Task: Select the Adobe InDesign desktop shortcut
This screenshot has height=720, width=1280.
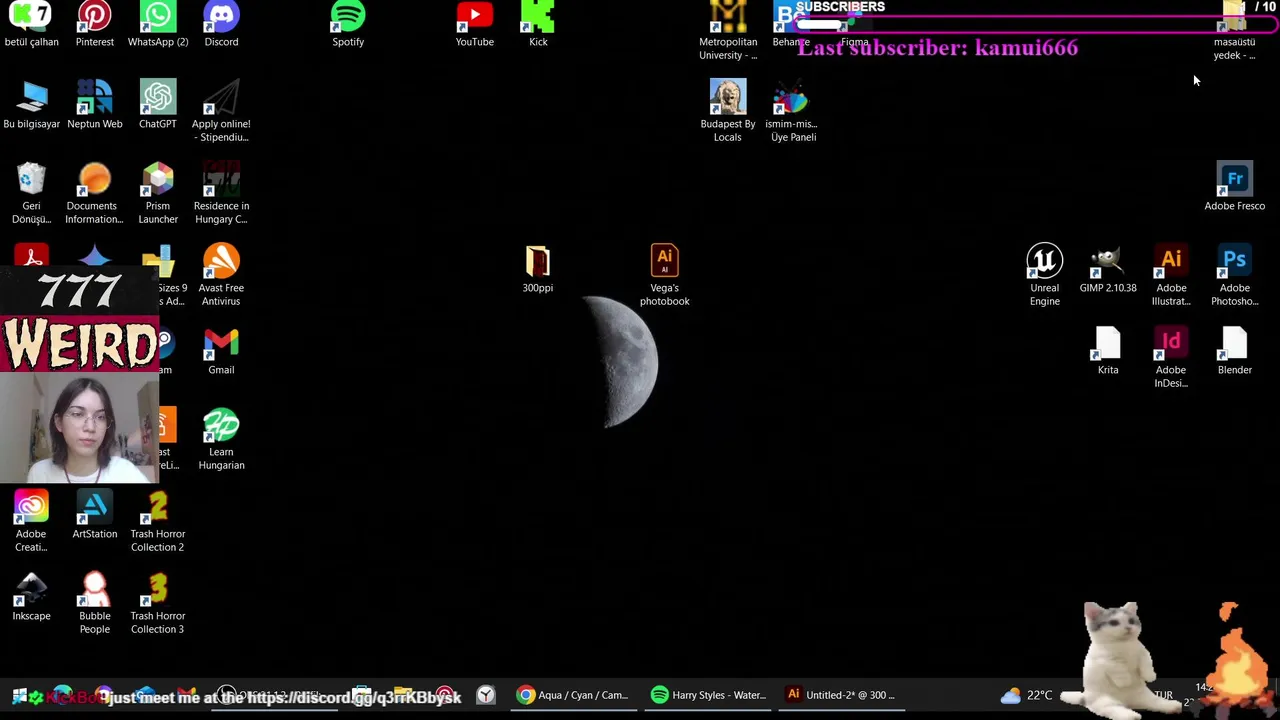Action: (x=1171, y=357)
